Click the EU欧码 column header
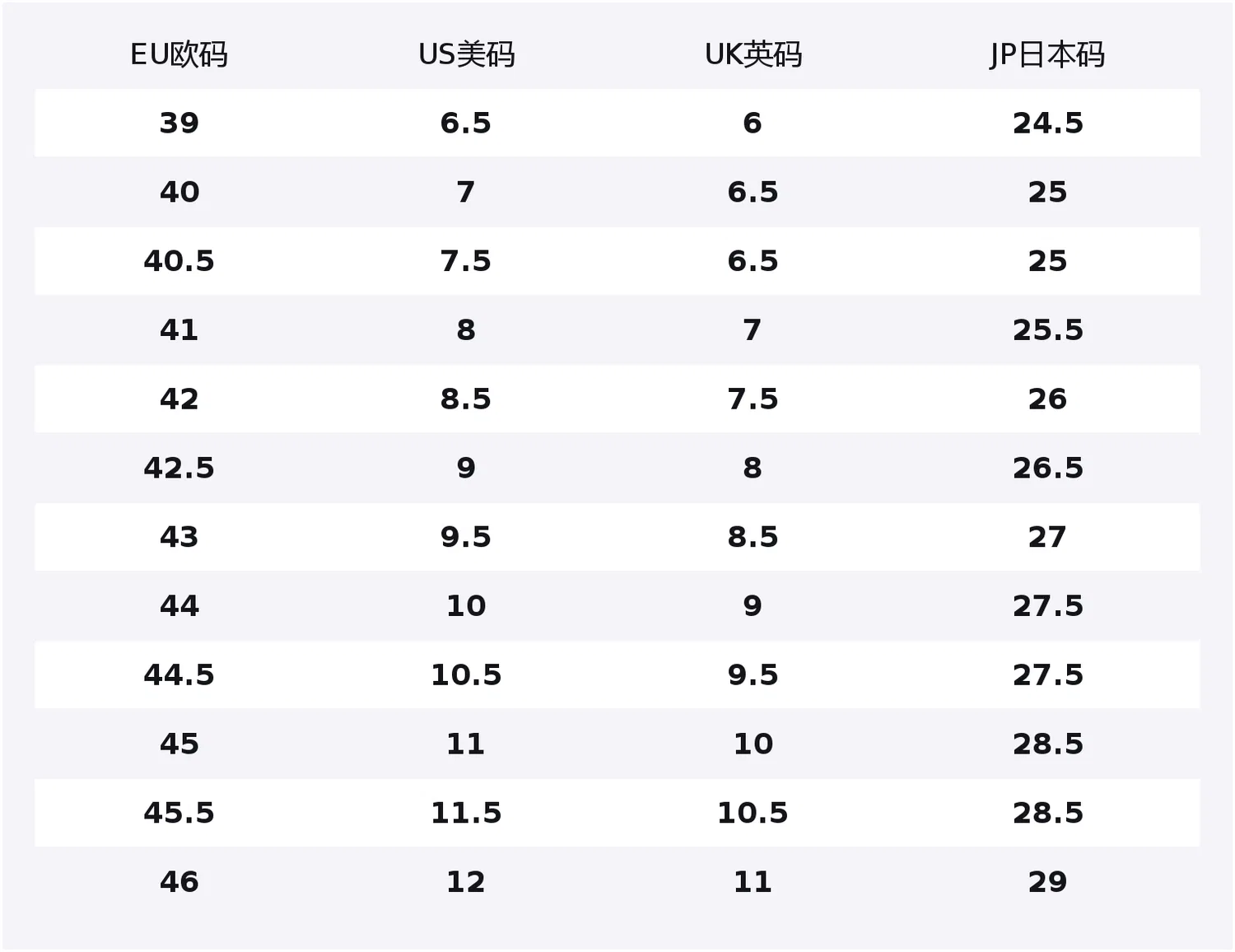 pyautogui.click(x=179, y=54)
